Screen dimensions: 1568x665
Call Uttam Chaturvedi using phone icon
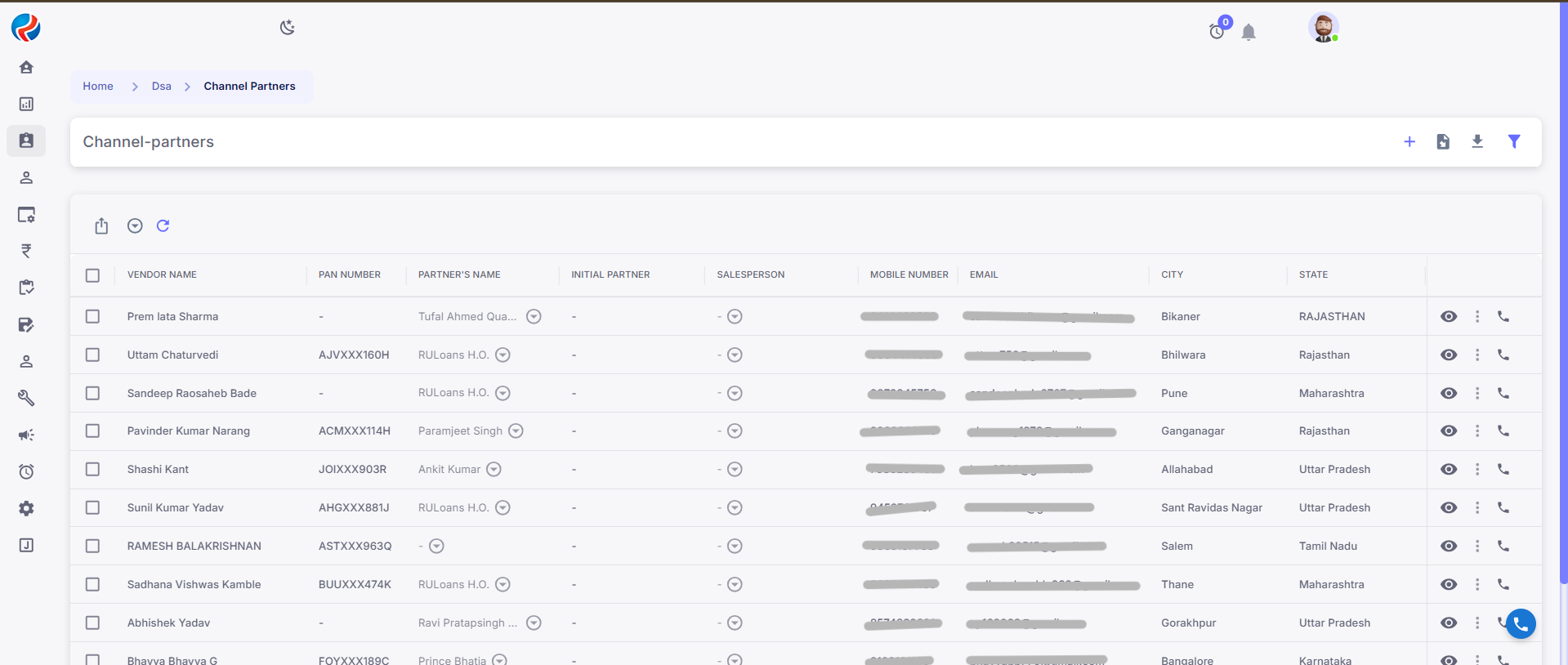(x=1503, y=355)
